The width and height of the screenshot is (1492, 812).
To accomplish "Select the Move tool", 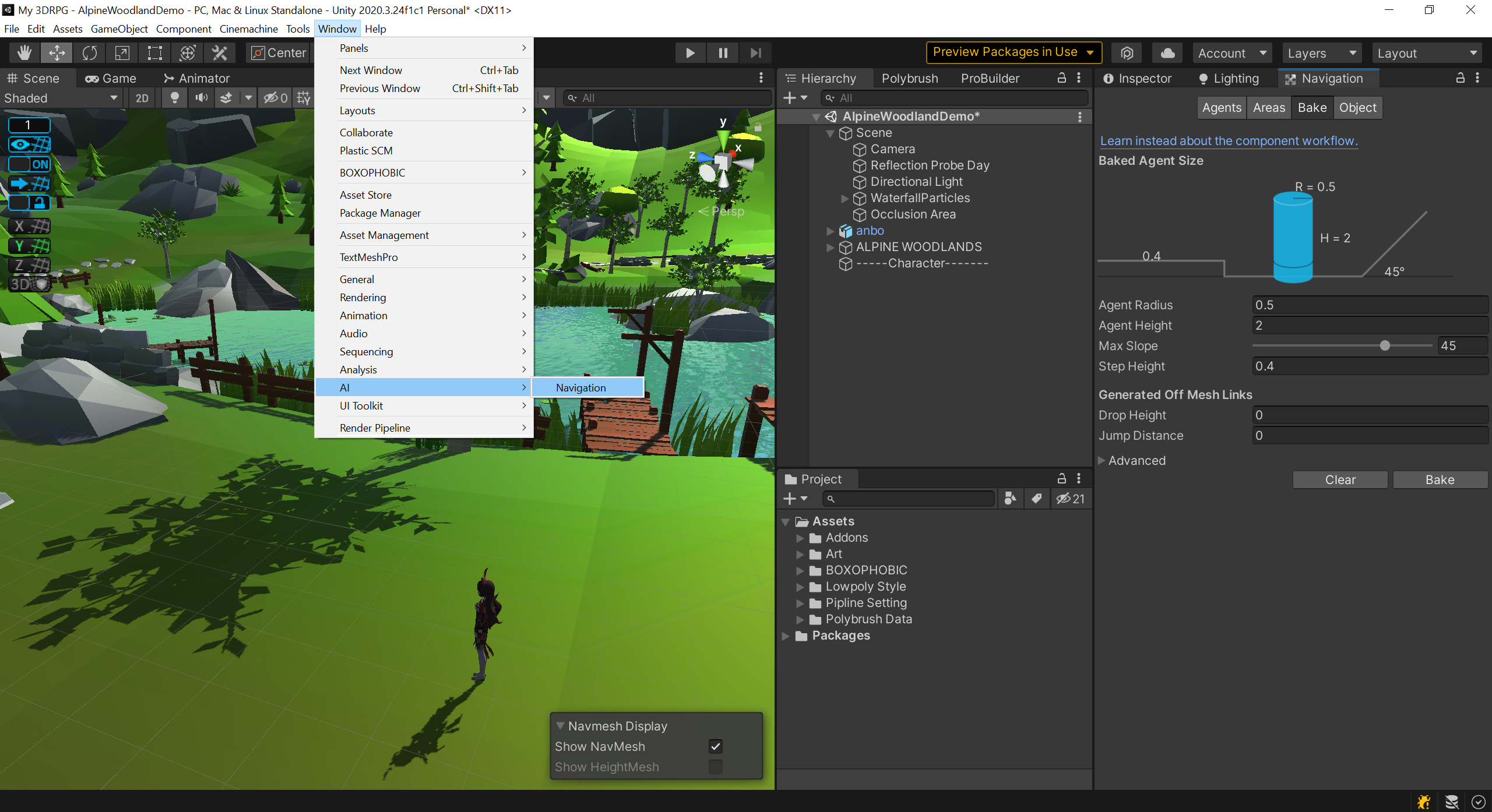I will 57,53.
